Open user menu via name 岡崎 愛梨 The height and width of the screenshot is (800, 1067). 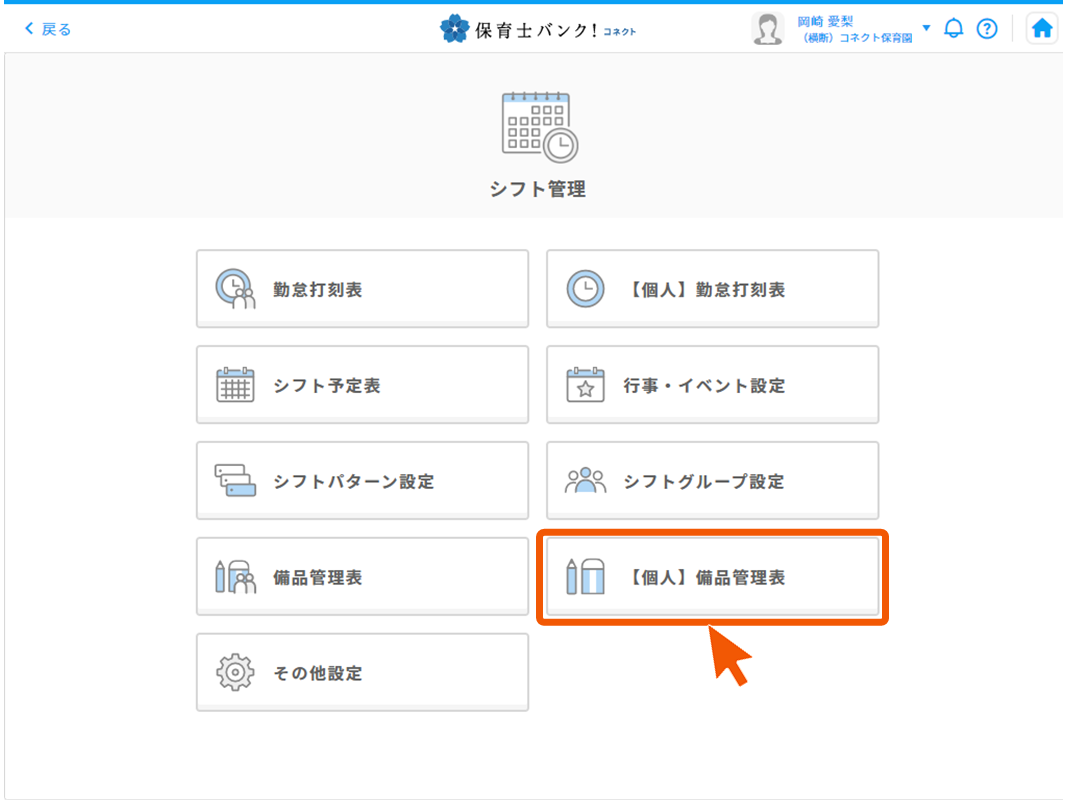click(x=825, y=21)
